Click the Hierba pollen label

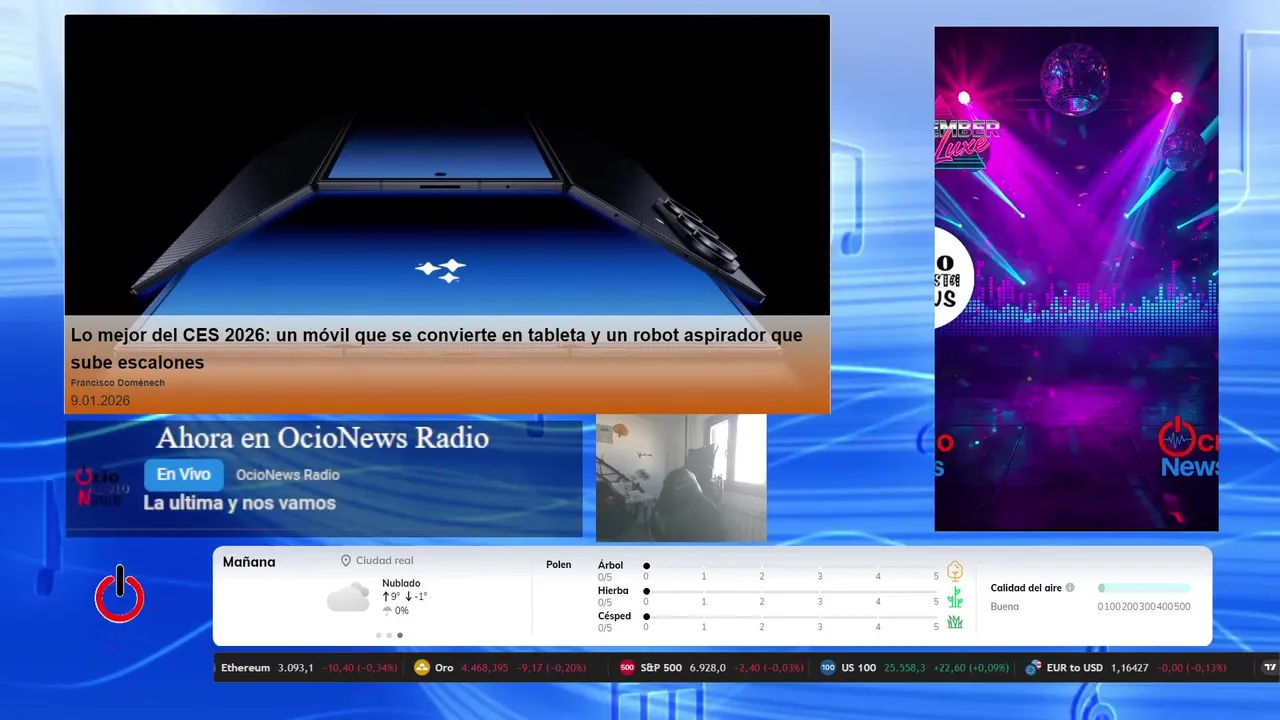pos(613,591)
